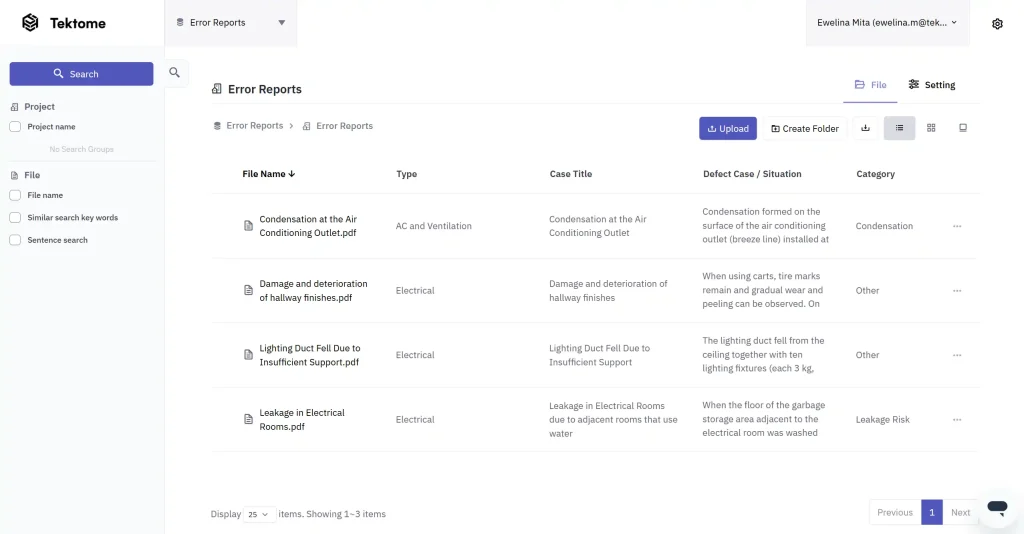This screenshot has width=1024, height=534.
Task: Click the download icon next to Create Folder
Action: pyautogui.click(x=865, y=128)
